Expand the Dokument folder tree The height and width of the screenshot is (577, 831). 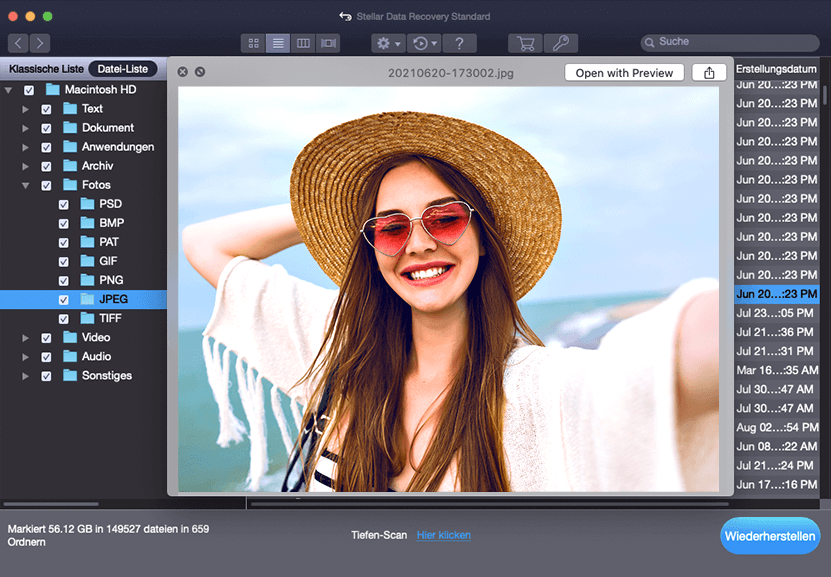pyautogui.click(x=26, y=128)
